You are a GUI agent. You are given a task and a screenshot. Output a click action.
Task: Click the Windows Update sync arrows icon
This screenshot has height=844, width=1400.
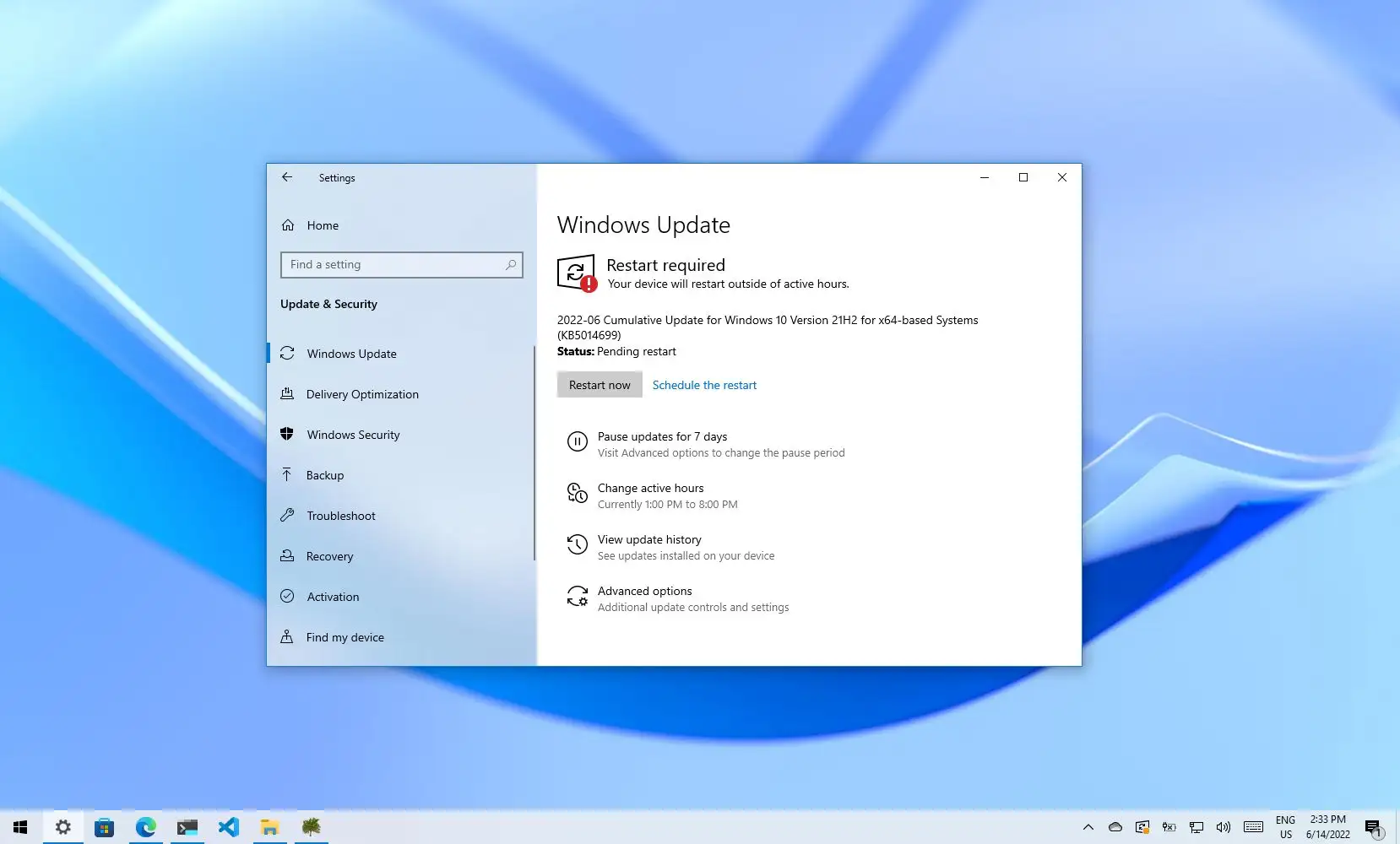pos(287,353)
